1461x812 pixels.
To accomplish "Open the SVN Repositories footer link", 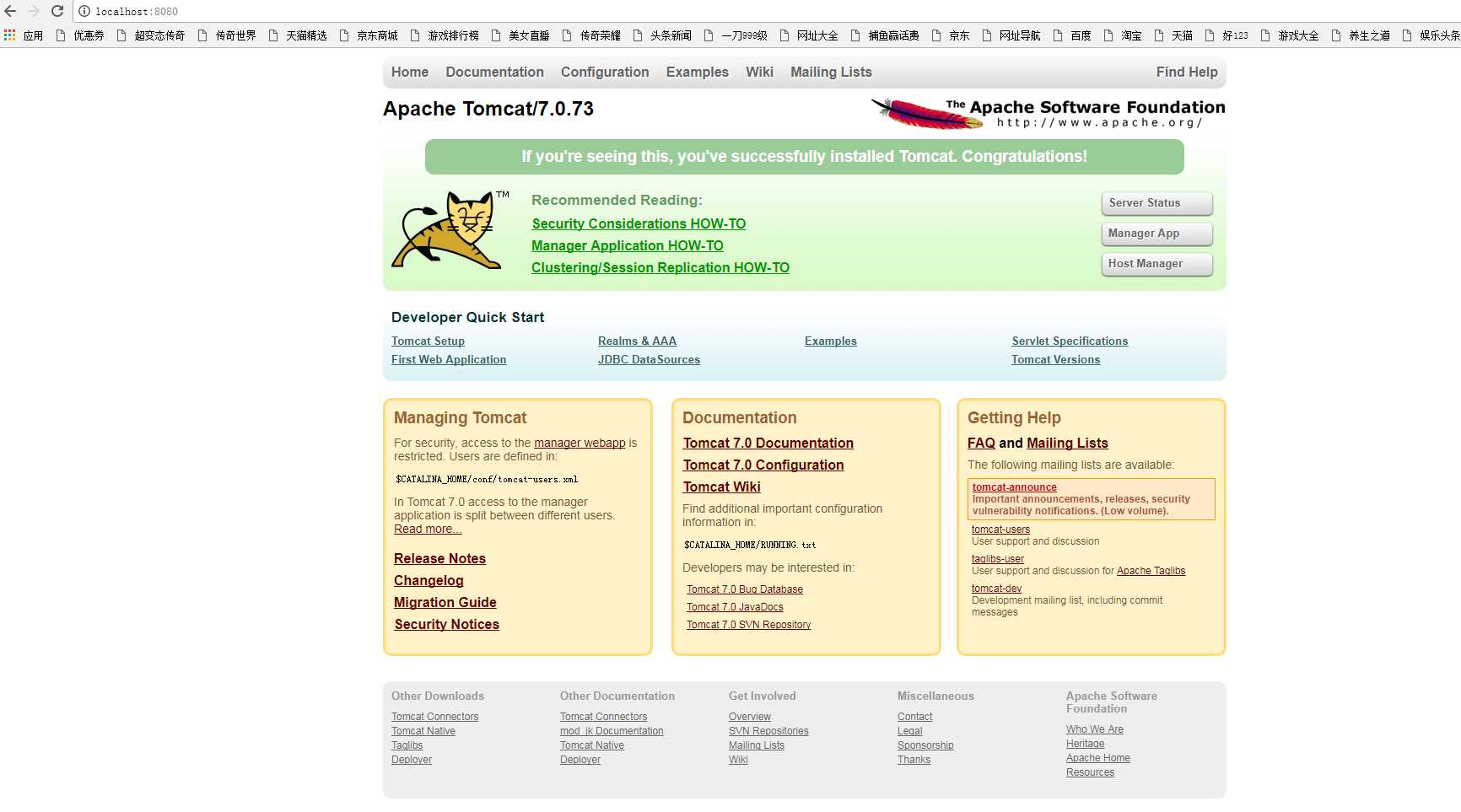I will [x=768, y=731].
